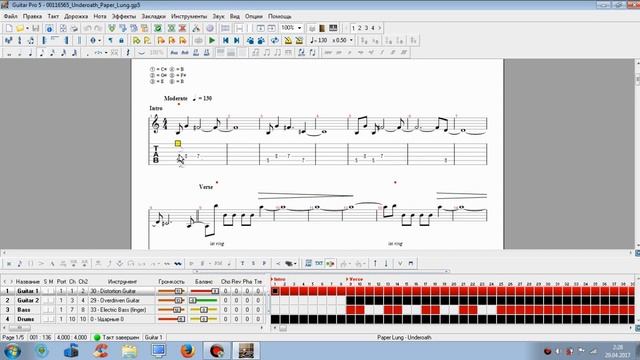Click the Verse marker in the bar timeline
Image resolution: width=640 pixels, height=360 pixels.
pyautogui.click(x=356, y=279)
